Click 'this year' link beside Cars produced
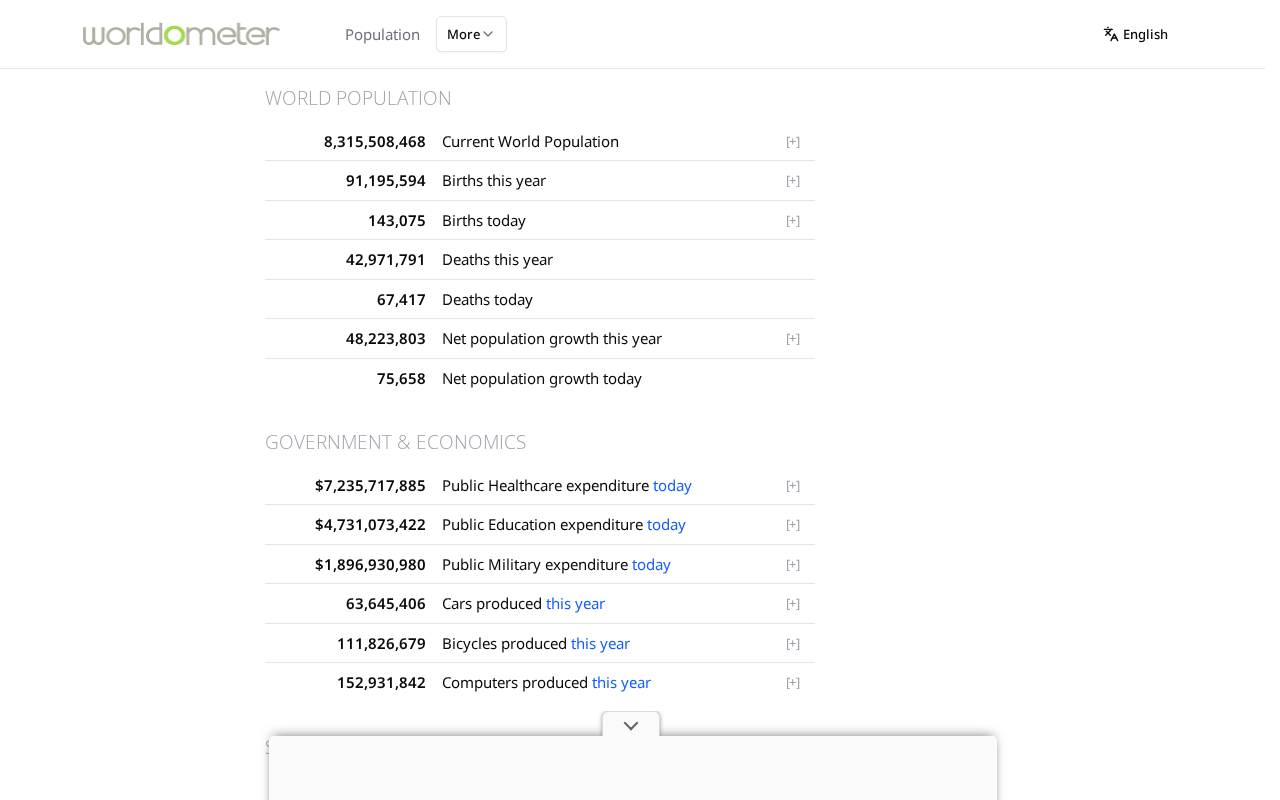This screenshot has height=800, width=1280. pos(575,604)
